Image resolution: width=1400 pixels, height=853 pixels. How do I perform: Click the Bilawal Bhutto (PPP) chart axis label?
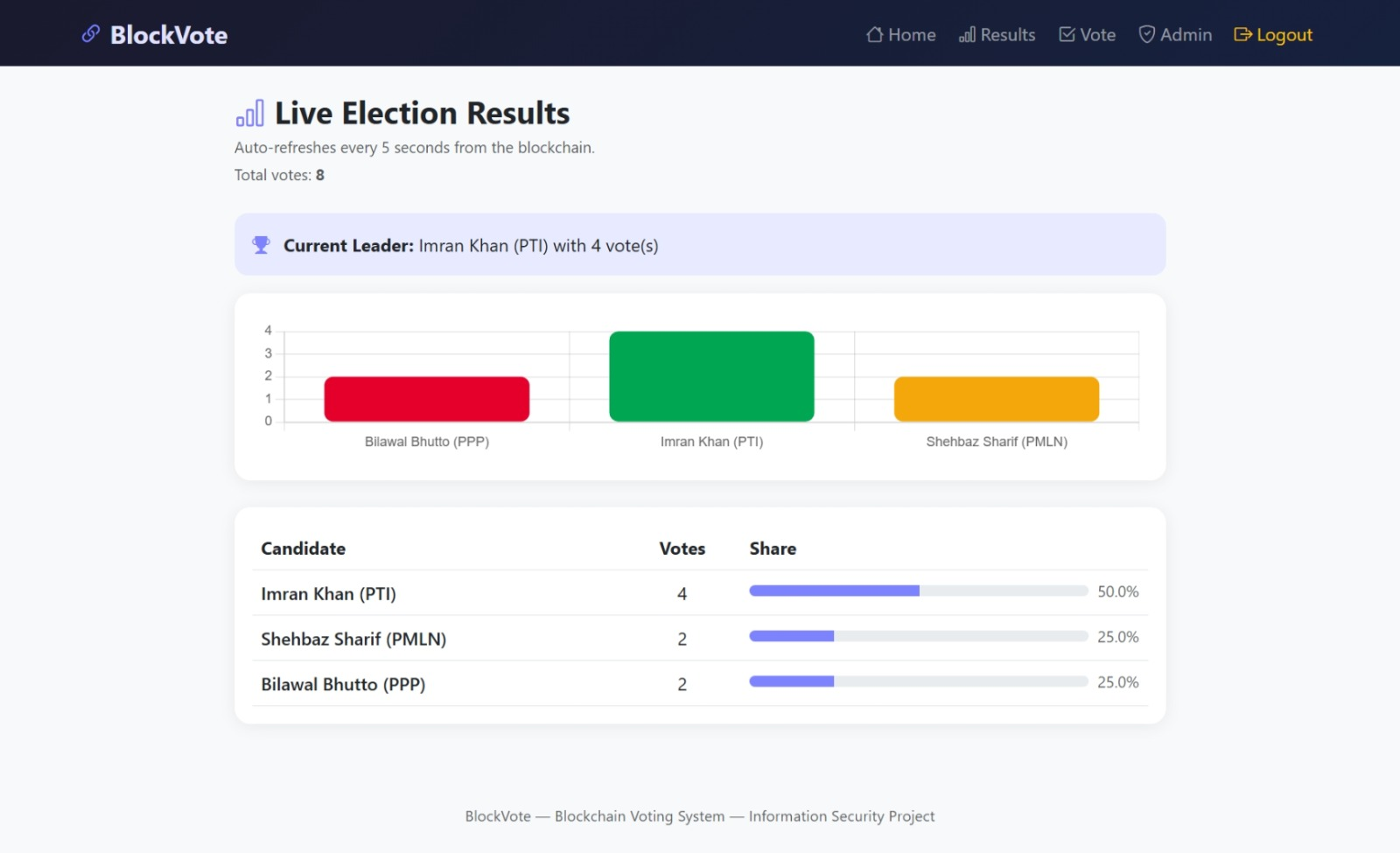click(x=427, y=442)
